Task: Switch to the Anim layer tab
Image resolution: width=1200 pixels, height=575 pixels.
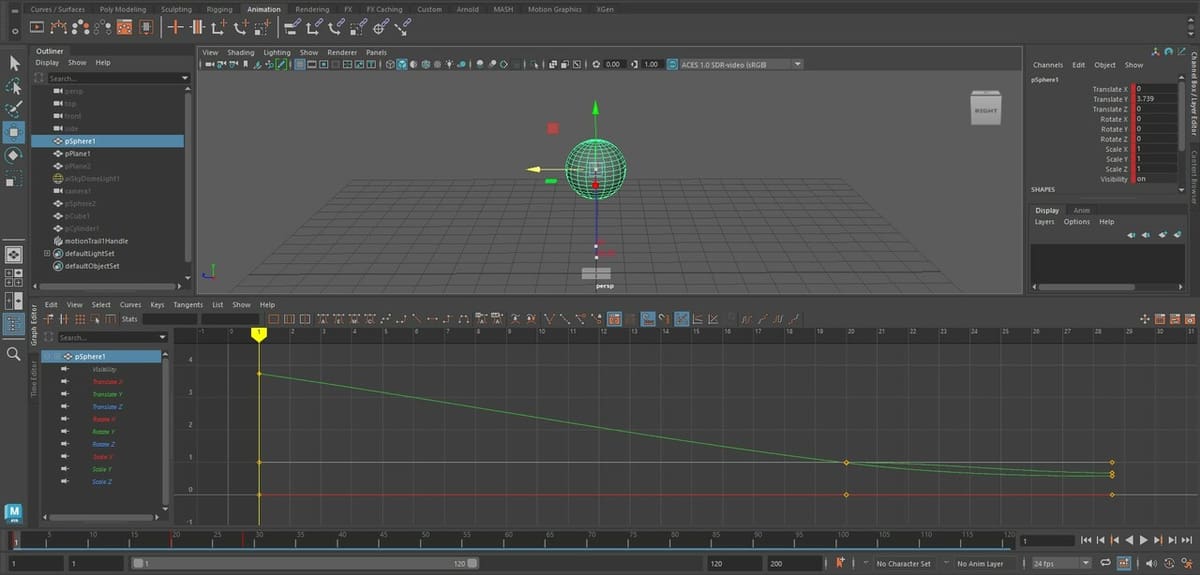Action: (x=1081, y=210)
